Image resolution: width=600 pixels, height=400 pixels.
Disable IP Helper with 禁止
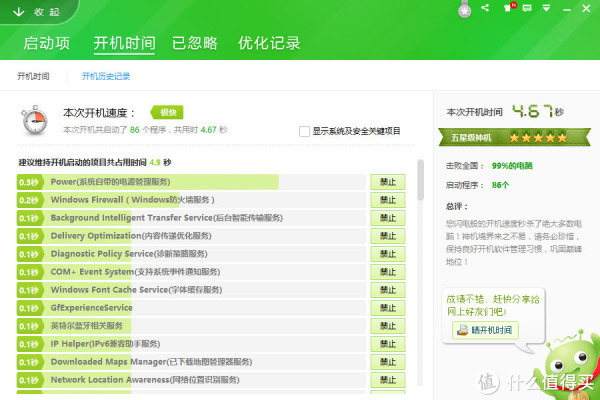coord(388,344)
